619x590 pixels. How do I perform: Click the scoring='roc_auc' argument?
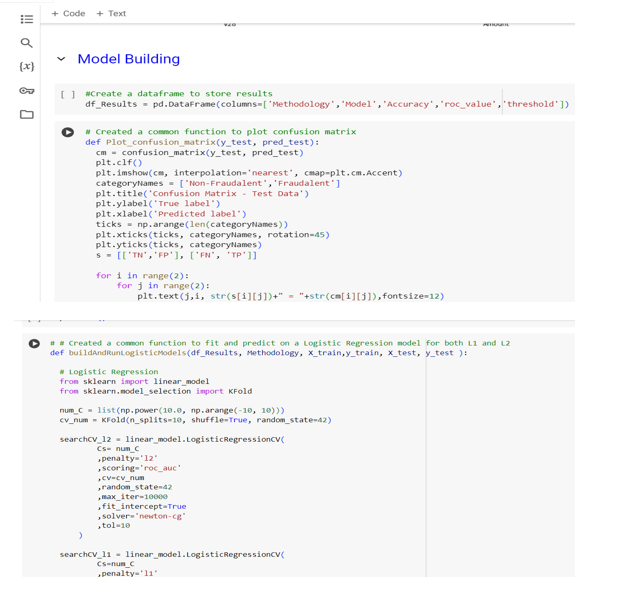139,468
